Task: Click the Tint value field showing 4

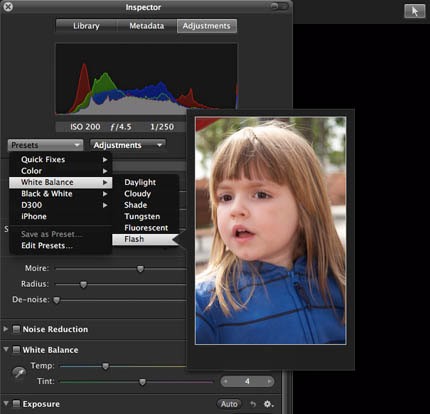Action: (x=247, y=381)
